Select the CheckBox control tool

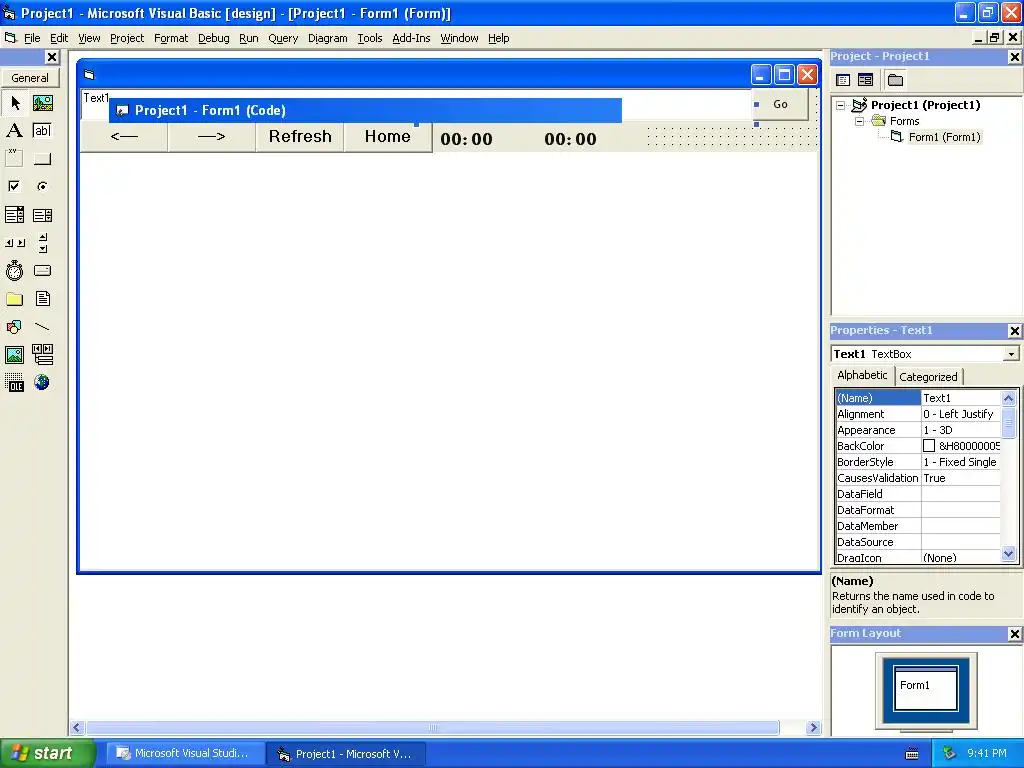14,187
